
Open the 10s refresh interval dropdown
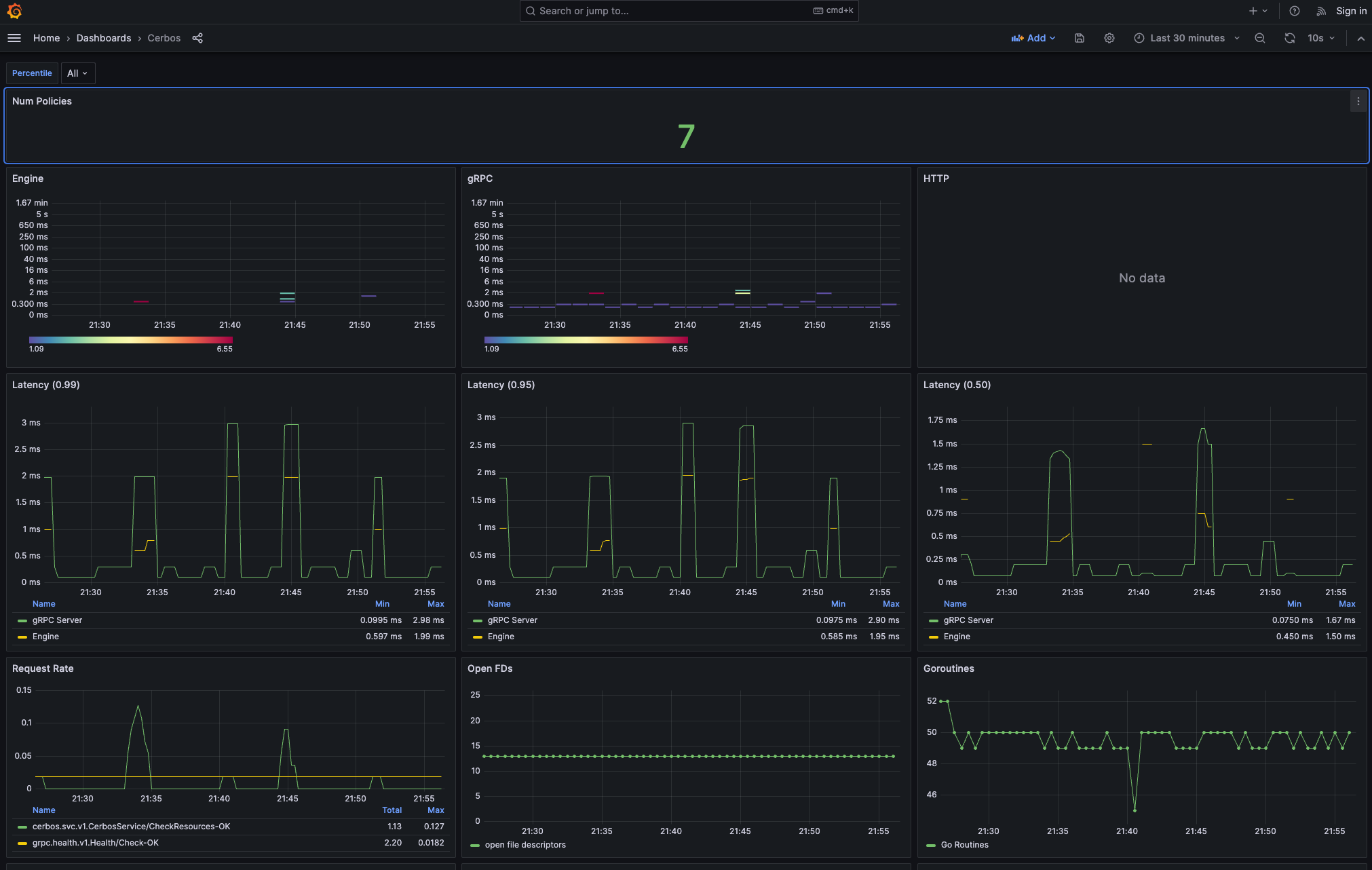(x=1321, y=38)
